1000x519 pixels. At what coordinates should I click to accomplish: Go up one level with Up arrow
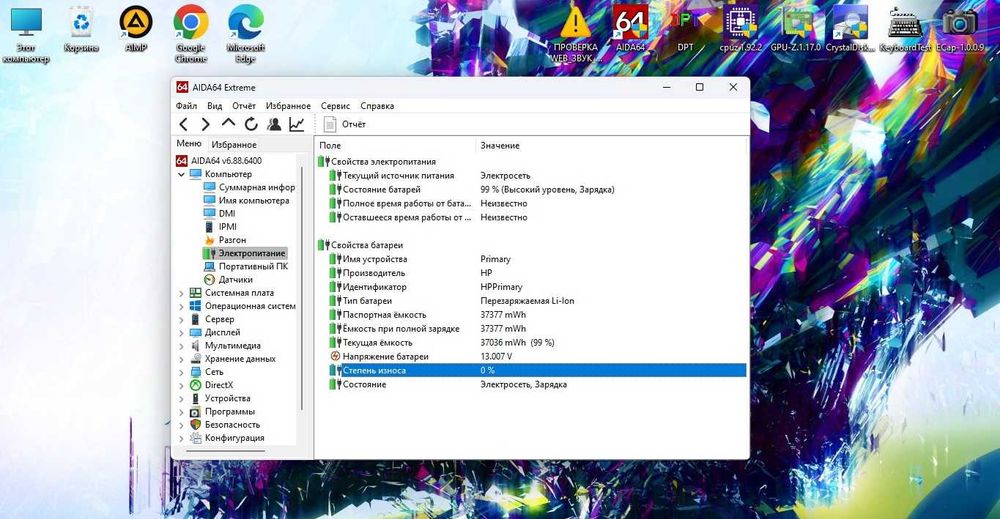tap(228, 124)
